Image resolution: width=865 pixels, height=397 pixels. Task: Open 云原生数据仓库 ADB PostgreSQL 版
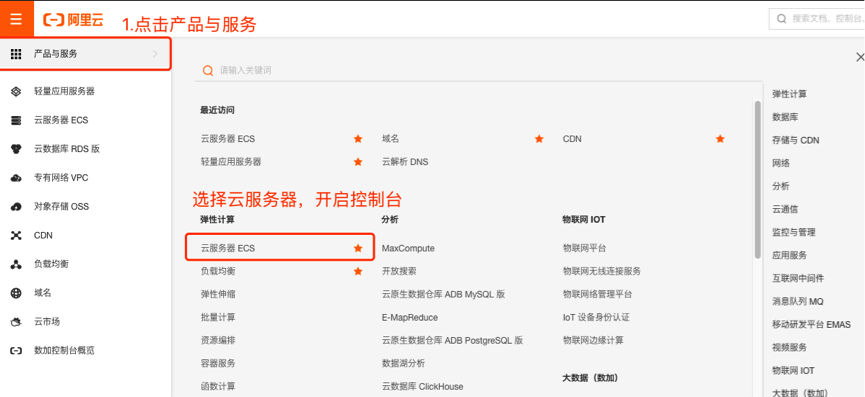point(452,341)
